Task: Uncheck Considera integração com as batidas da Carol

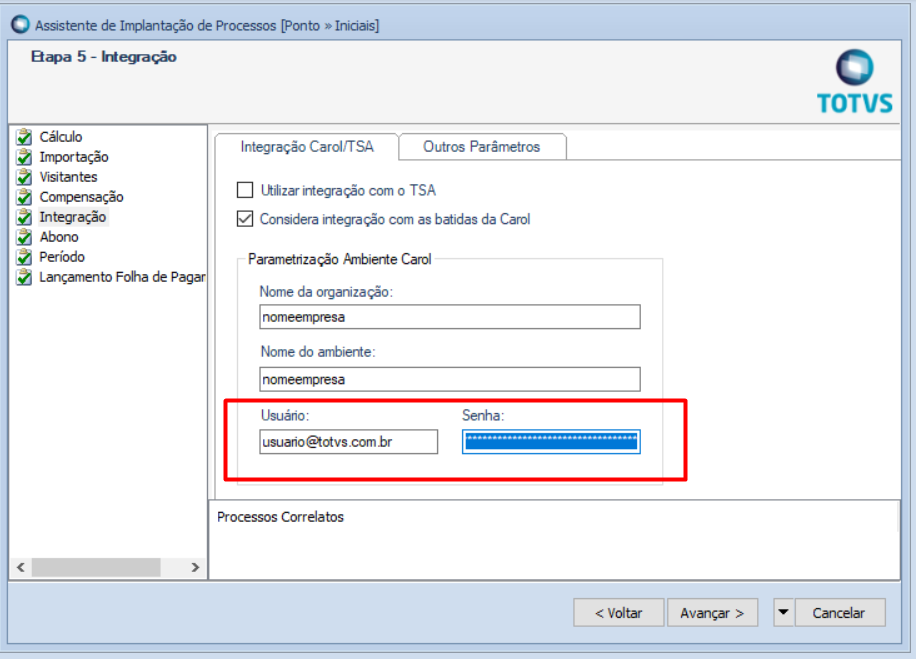Action: tap(245, 218)
